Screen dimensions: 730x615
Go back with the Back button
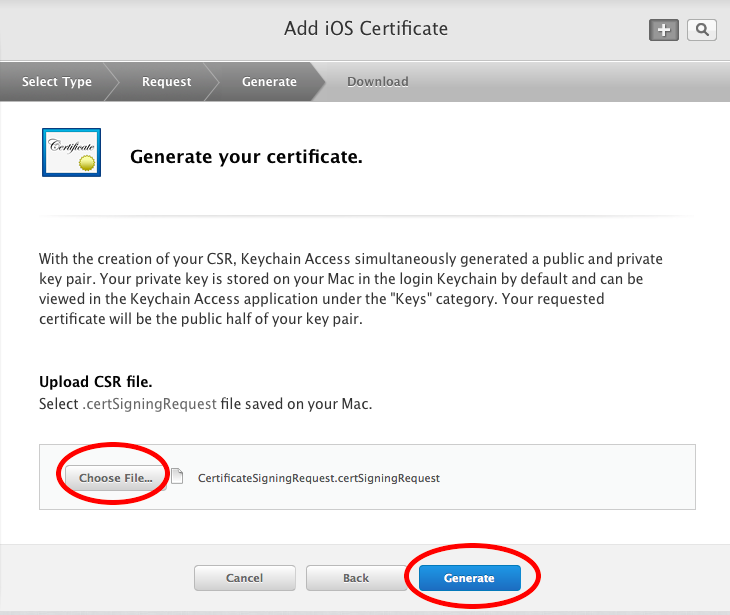pyautogui.click(x=356, y=578)
